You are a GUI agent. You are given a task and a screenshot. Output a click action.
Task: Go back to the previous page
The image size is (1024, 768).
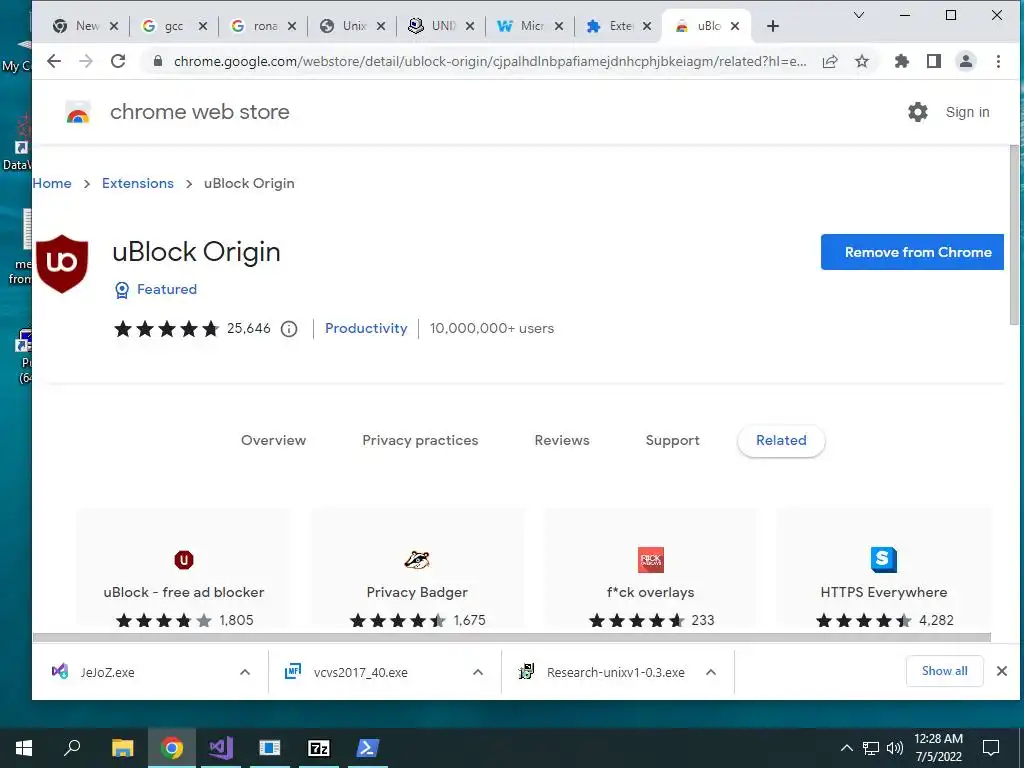pyautogui.click(x=54, y=61)
